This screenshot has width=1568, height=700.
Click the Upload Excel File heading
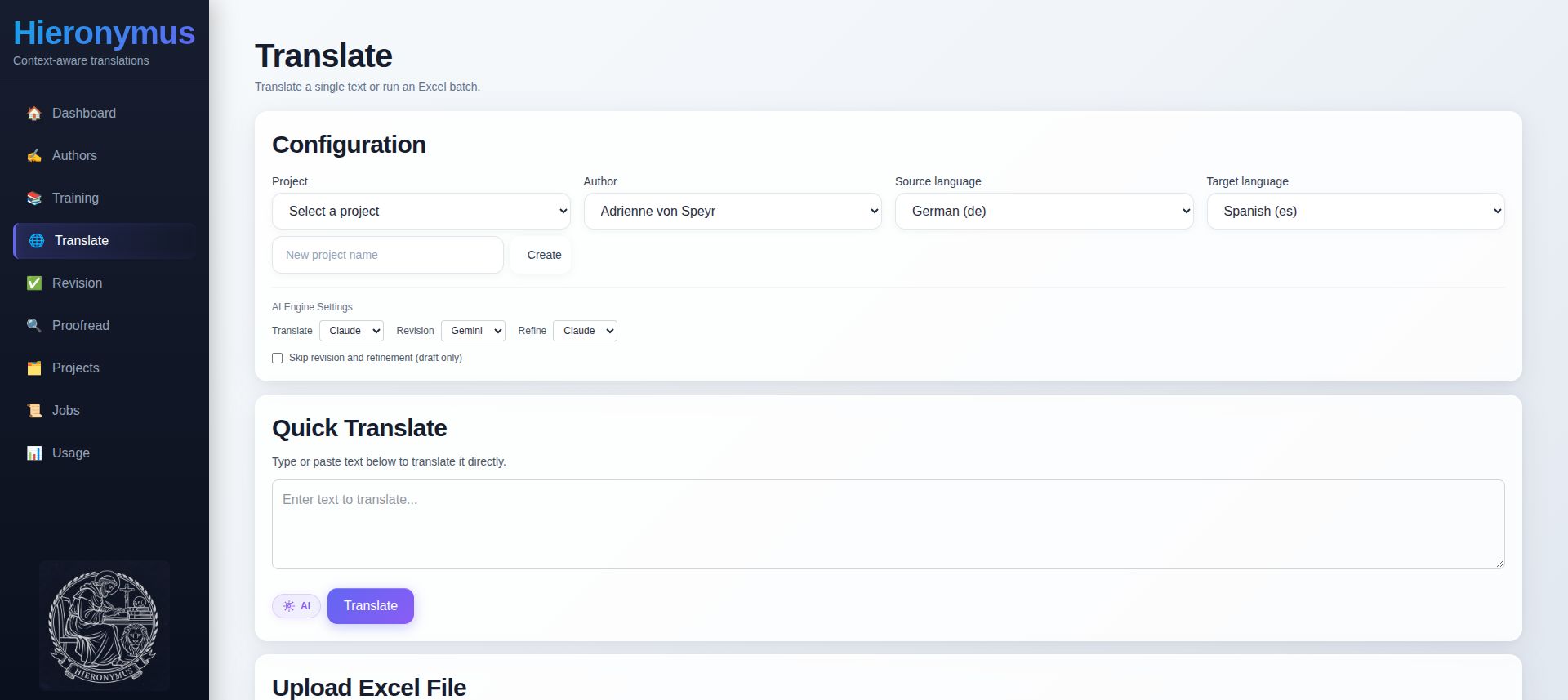click(x=369, y=688)
